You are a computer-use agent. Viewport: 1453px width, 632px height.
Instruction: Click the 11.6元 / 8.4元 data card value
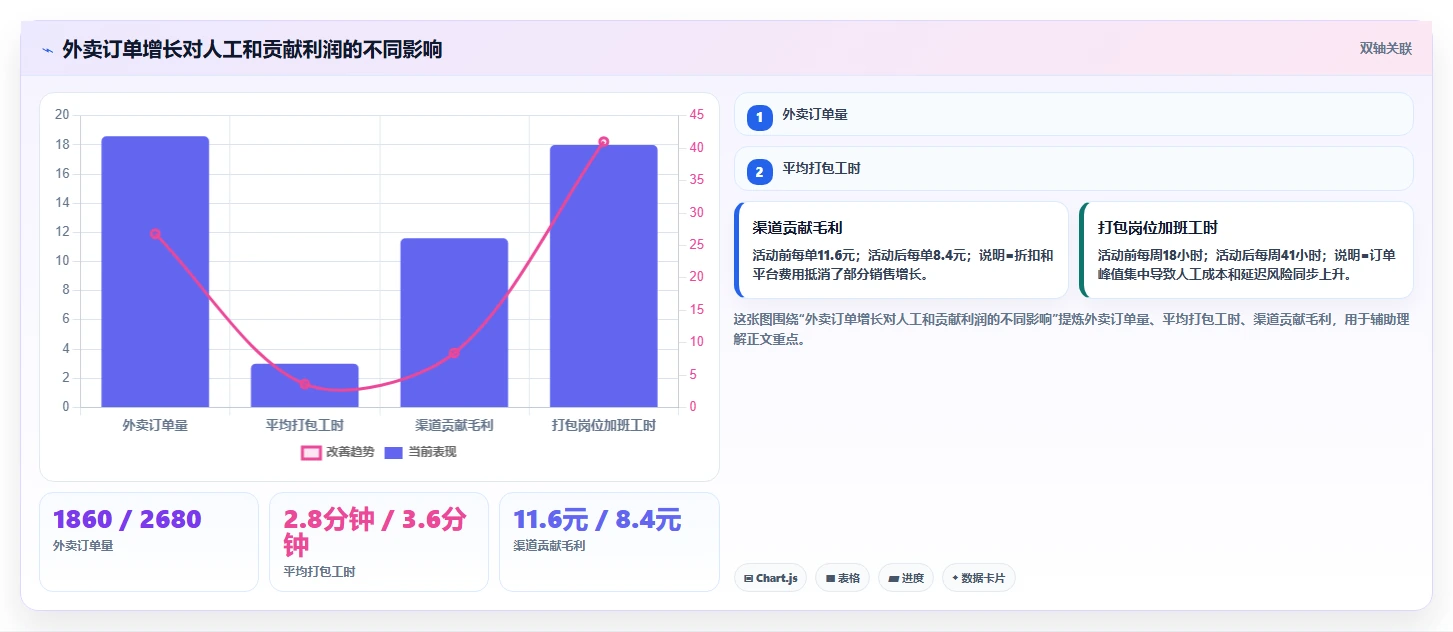pos(597,520)
